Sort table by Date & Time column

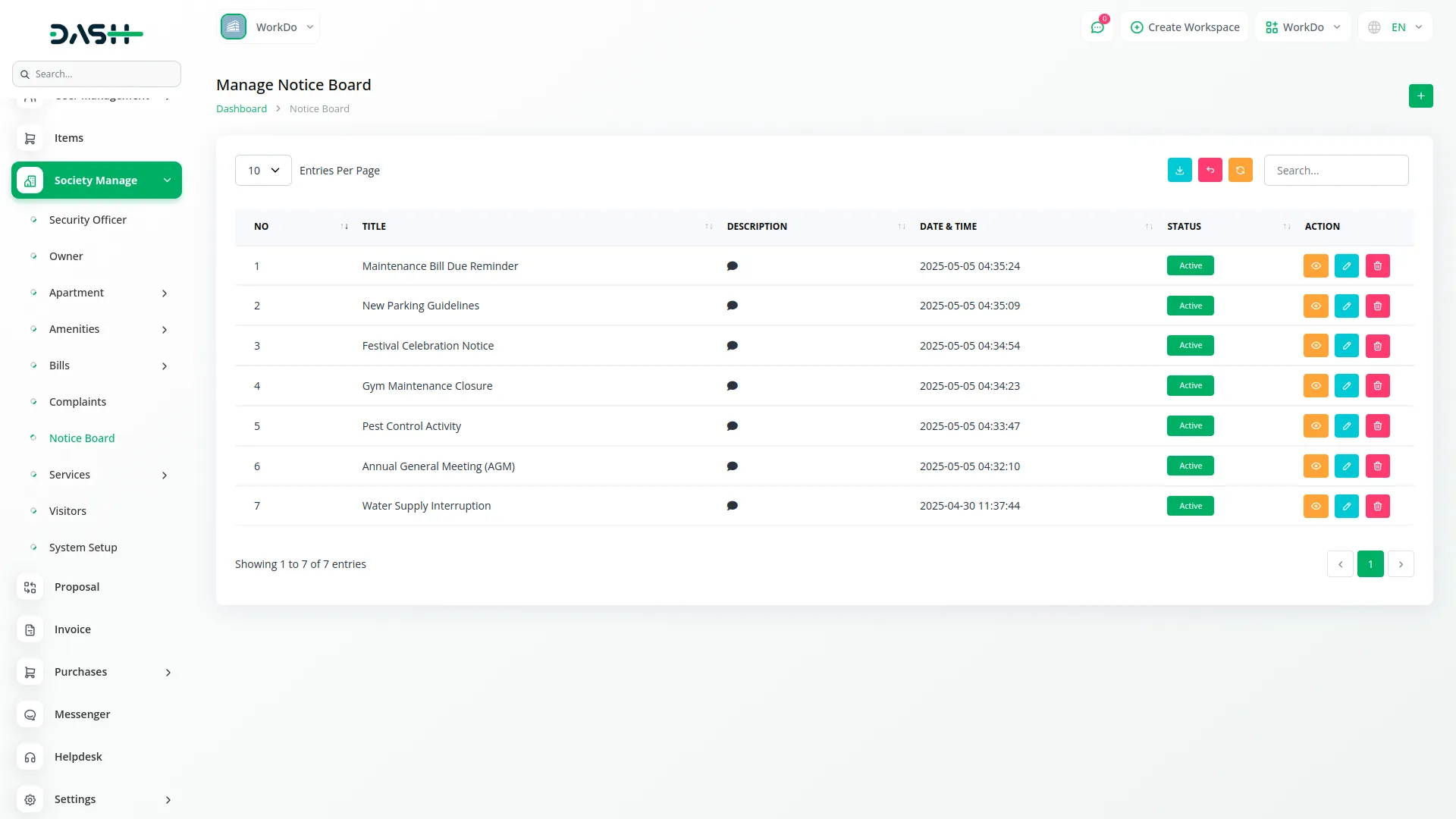pos(948,227)
